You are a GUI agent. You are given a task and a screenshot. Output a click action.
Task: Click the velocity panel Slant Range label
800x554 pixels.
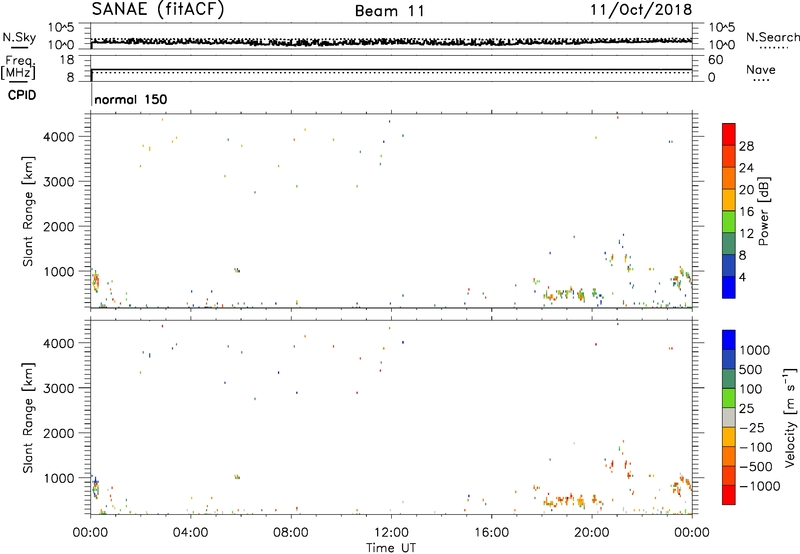28,418
